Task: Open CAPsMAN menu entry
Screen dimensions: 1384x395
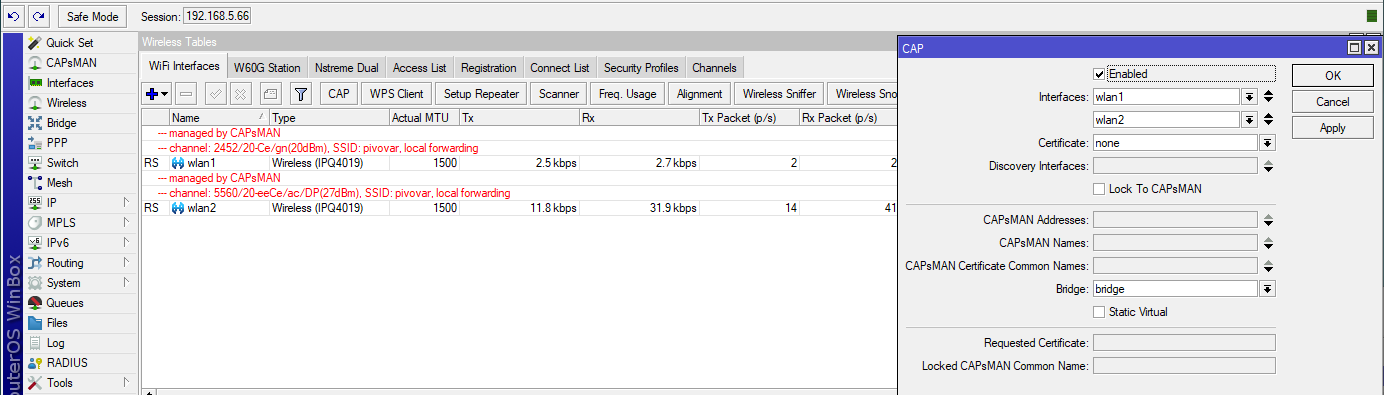Action: coord(71,63)
